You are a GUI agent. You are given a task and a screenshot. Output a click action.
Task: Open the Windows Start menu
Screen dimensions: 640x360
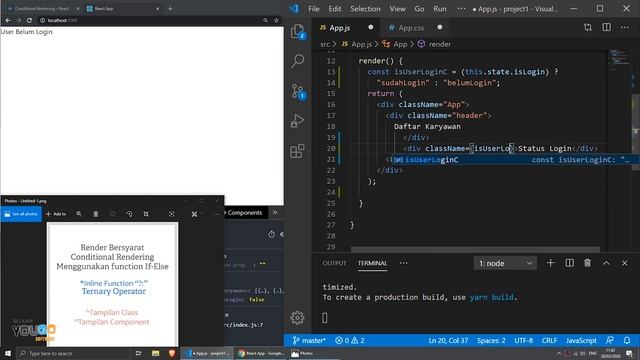7,353
